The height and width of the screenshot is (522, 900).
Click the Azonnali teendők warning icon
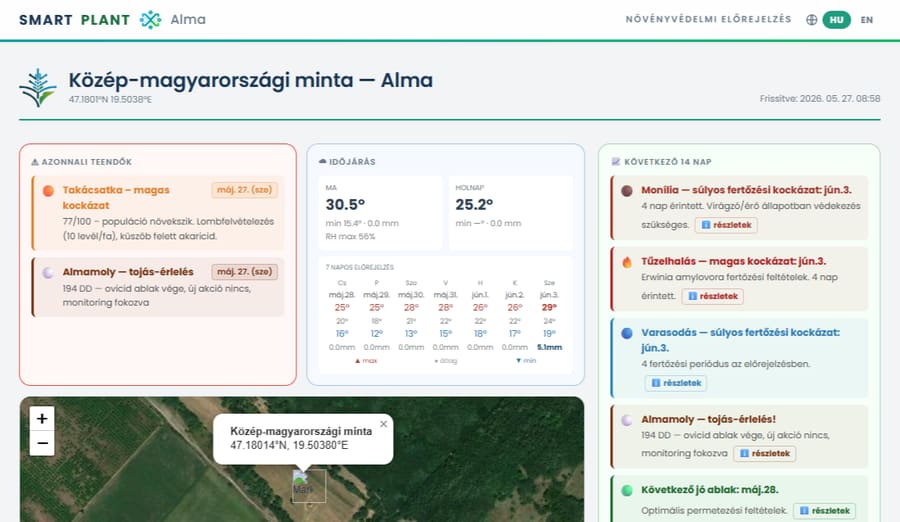pyautogui.click(x=35, y=163)
